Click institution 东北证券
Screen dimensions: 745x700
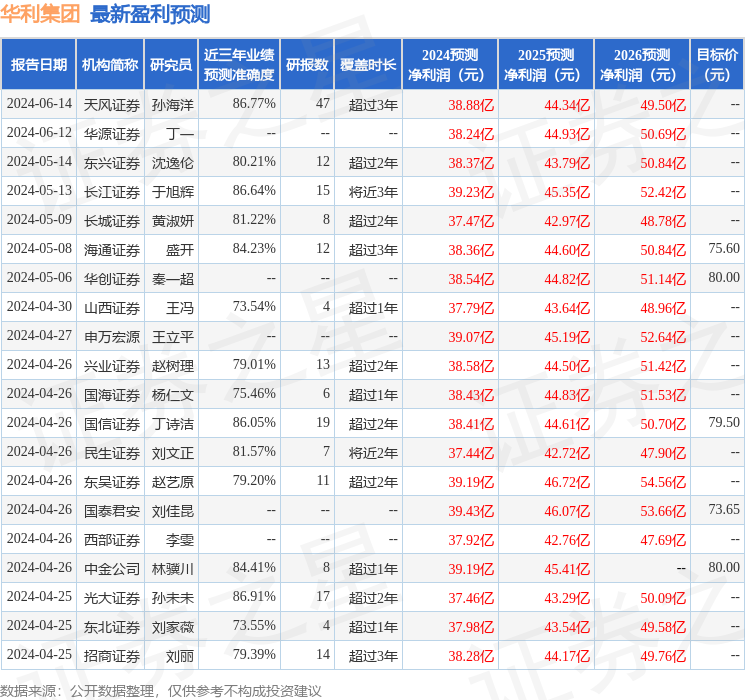pyautogui.click(x=112, y=627)
